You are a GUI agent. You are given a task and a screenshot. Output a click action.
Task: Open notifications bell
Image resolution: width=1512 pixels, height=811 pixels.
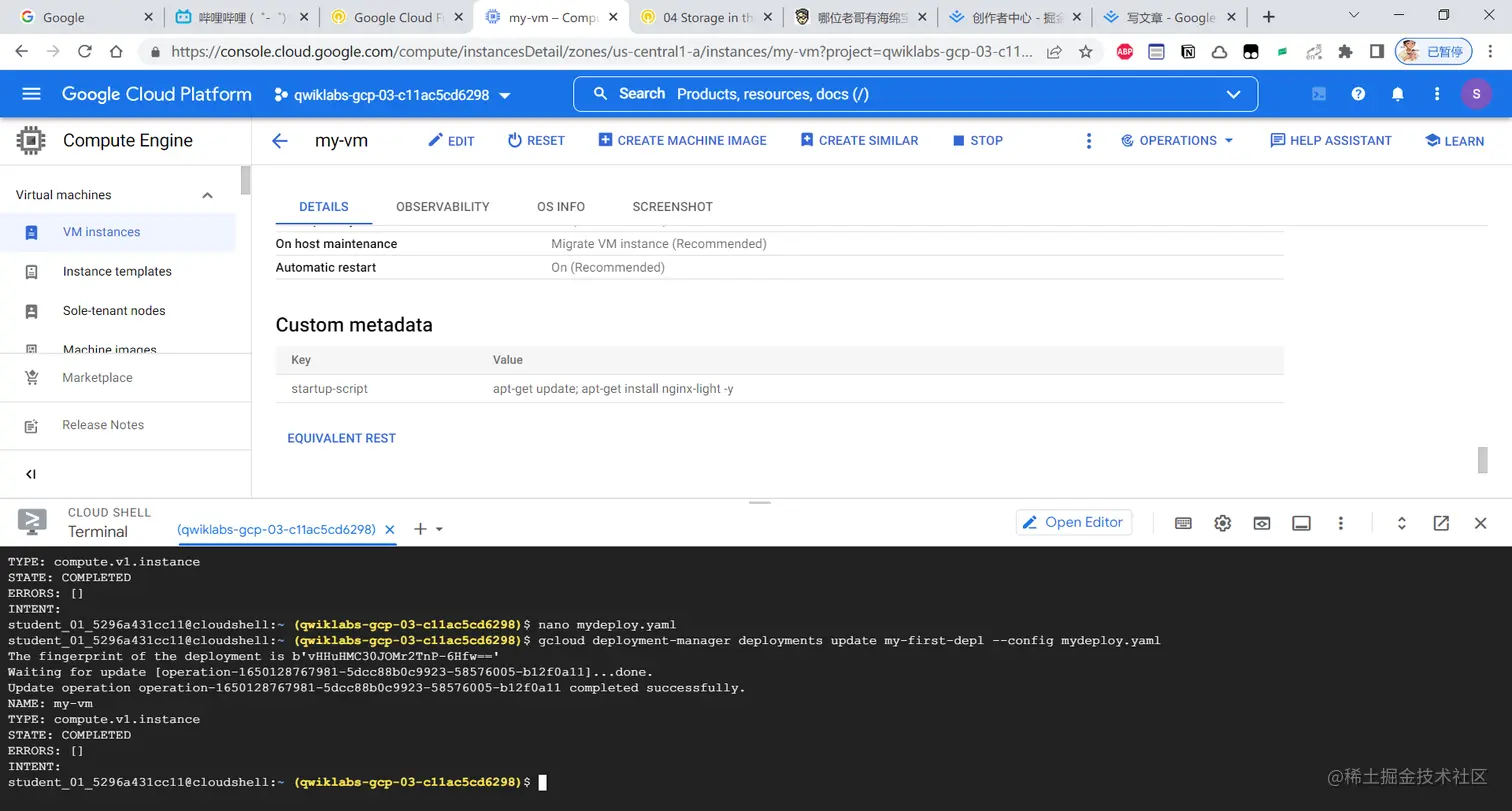[x=1398, y=94]
